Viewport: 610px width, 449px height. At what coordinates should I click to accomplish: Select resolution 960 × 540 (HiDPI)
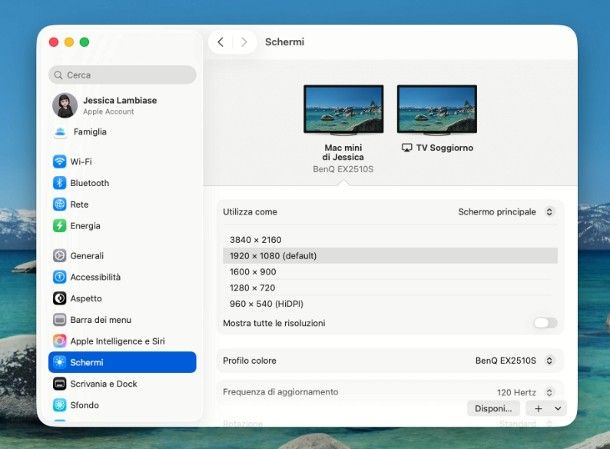pos(390,303)
